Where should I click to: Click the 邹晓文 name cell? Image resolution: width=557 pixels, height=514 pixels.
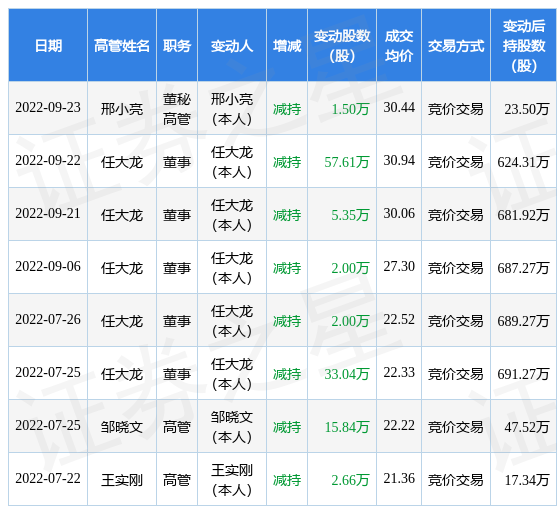tap(122, 427)
